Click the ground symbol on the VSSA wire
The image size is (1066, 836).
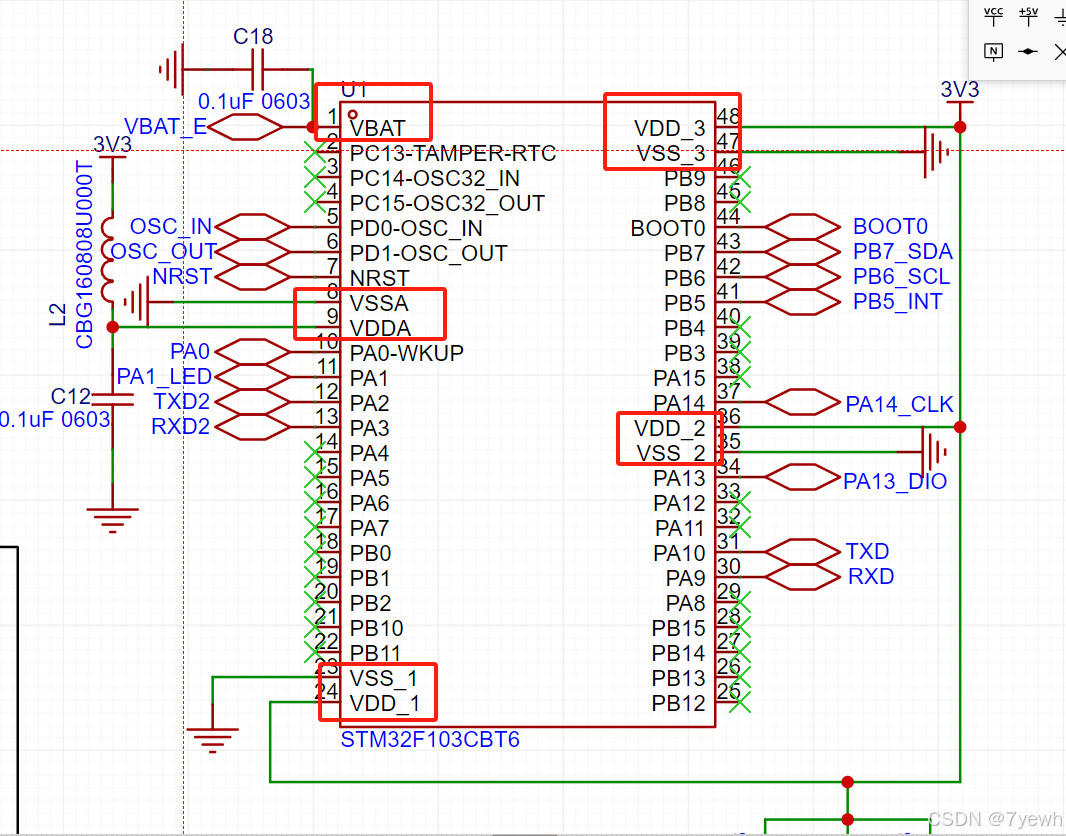point(137,302)
